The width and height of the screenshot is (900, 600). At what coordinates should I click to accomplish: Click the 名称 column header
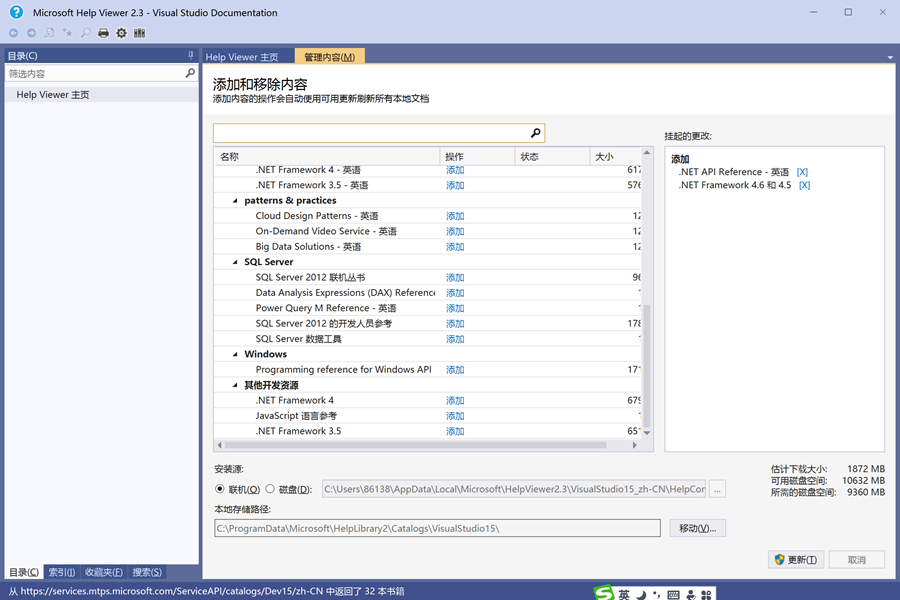pos(327,157)
